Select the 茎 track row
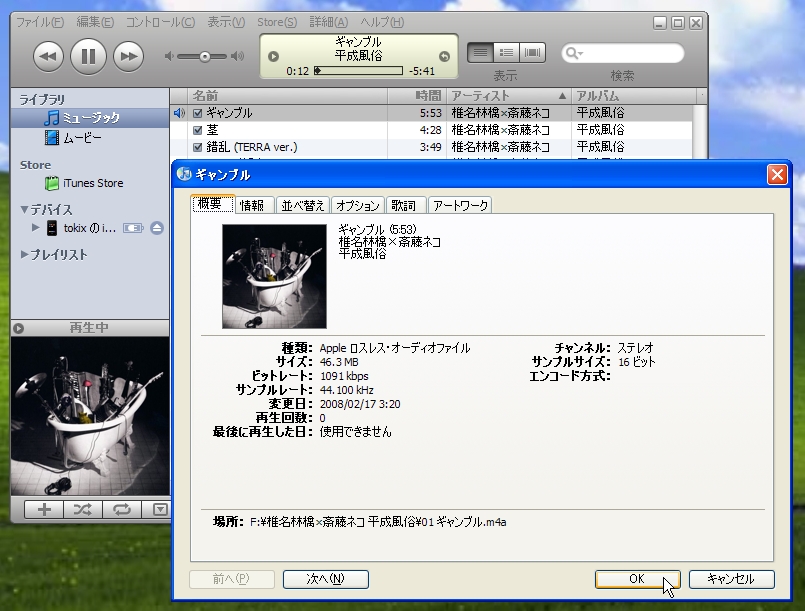805x611 pixels. coord(431,130)
